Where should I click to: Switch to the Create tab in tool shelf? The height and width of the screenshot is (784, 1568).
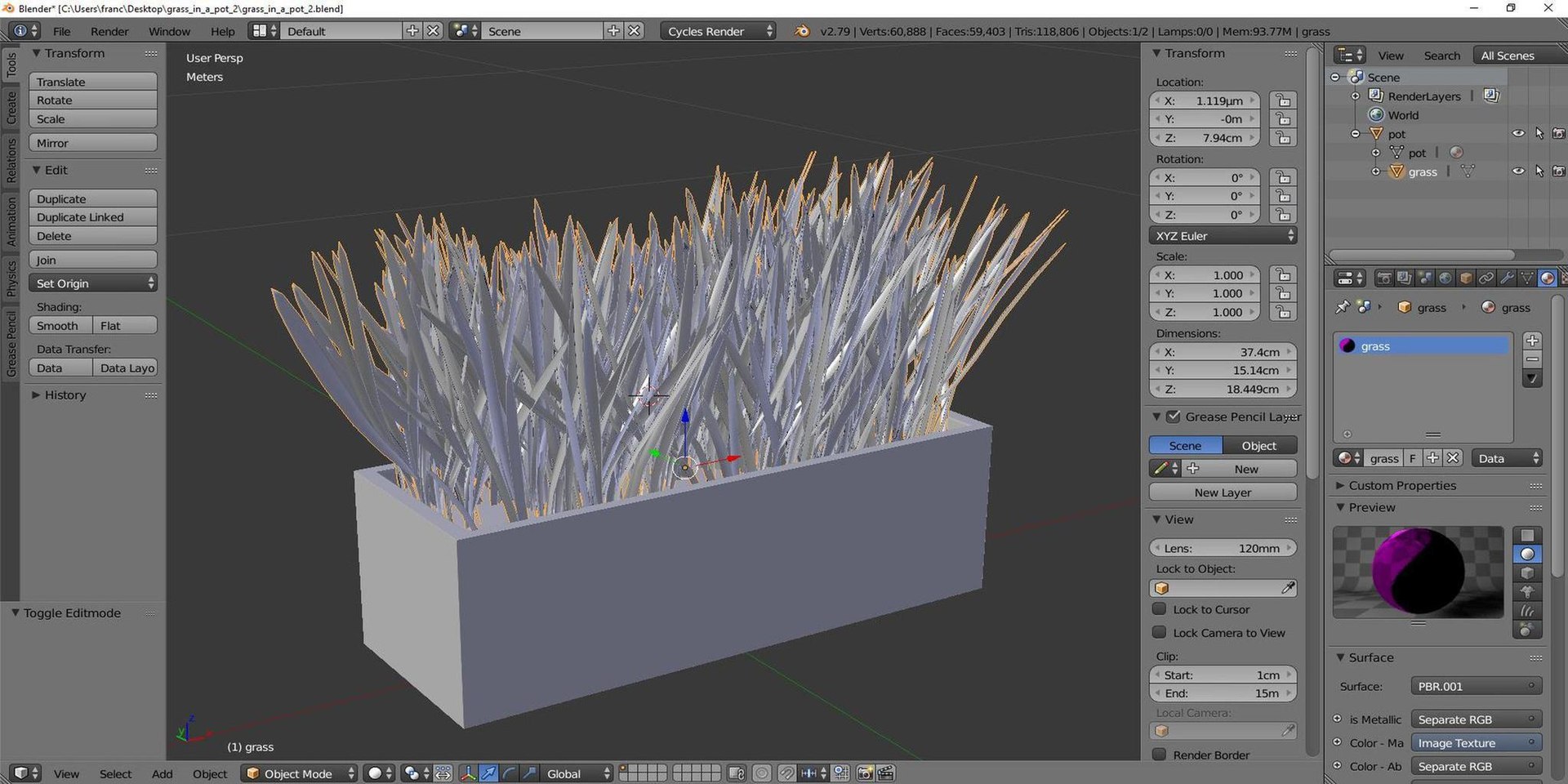coord(11,108)
